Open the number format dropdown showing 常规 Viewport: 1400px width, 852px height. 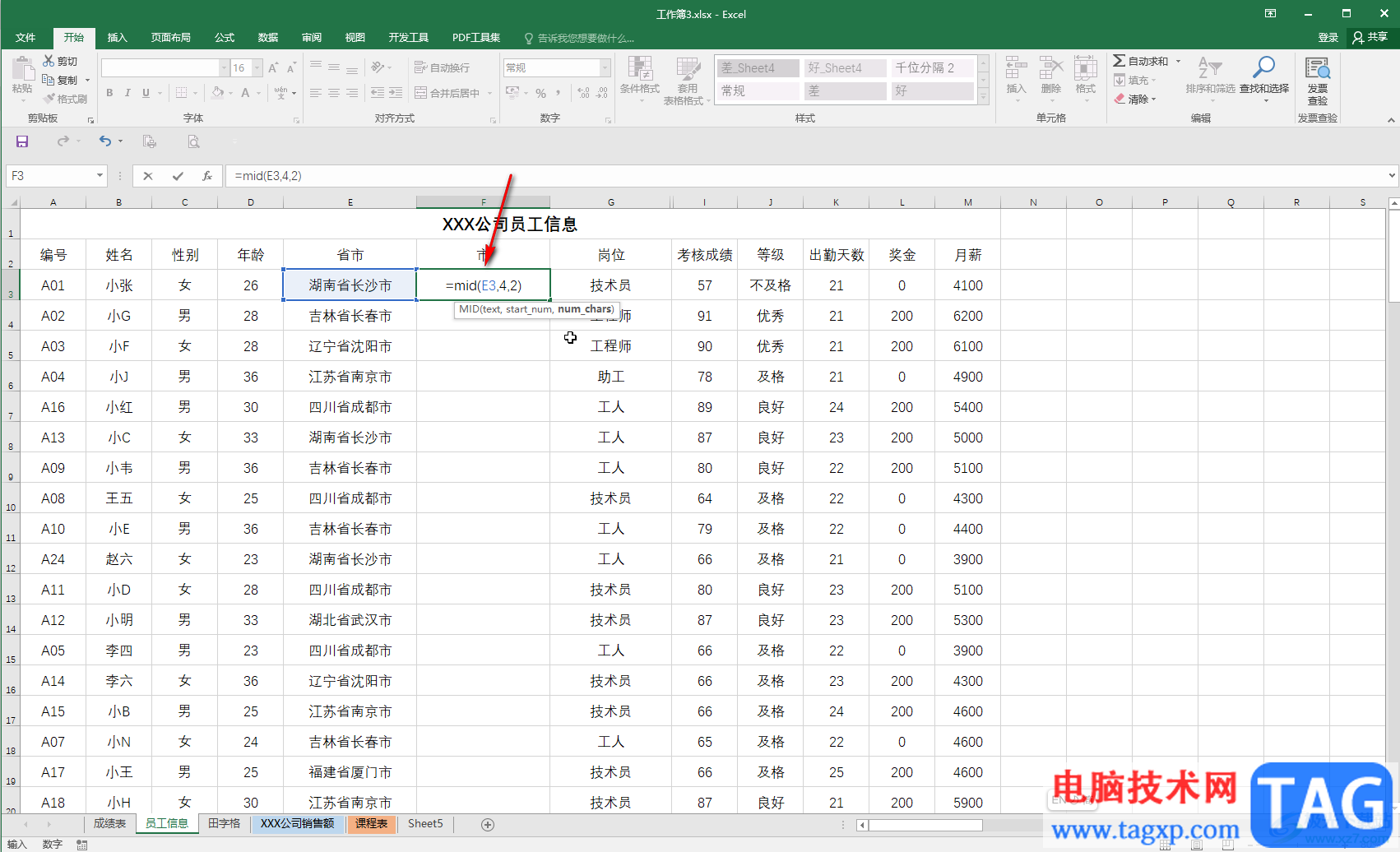pos(605,67)
